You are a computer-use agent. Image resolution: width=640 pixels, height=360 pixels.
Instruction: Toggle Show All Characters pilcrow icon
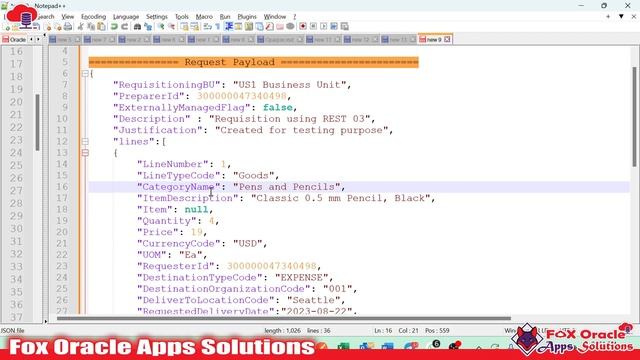(x=218, y=27)
